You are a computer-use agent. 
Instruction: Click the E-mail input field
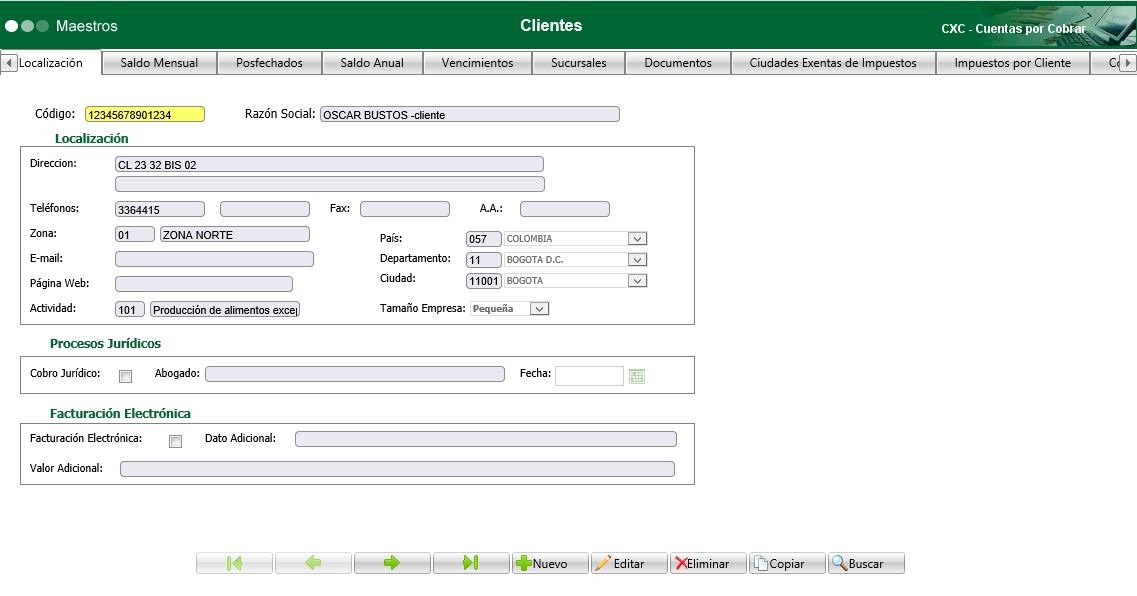point(214,259)
